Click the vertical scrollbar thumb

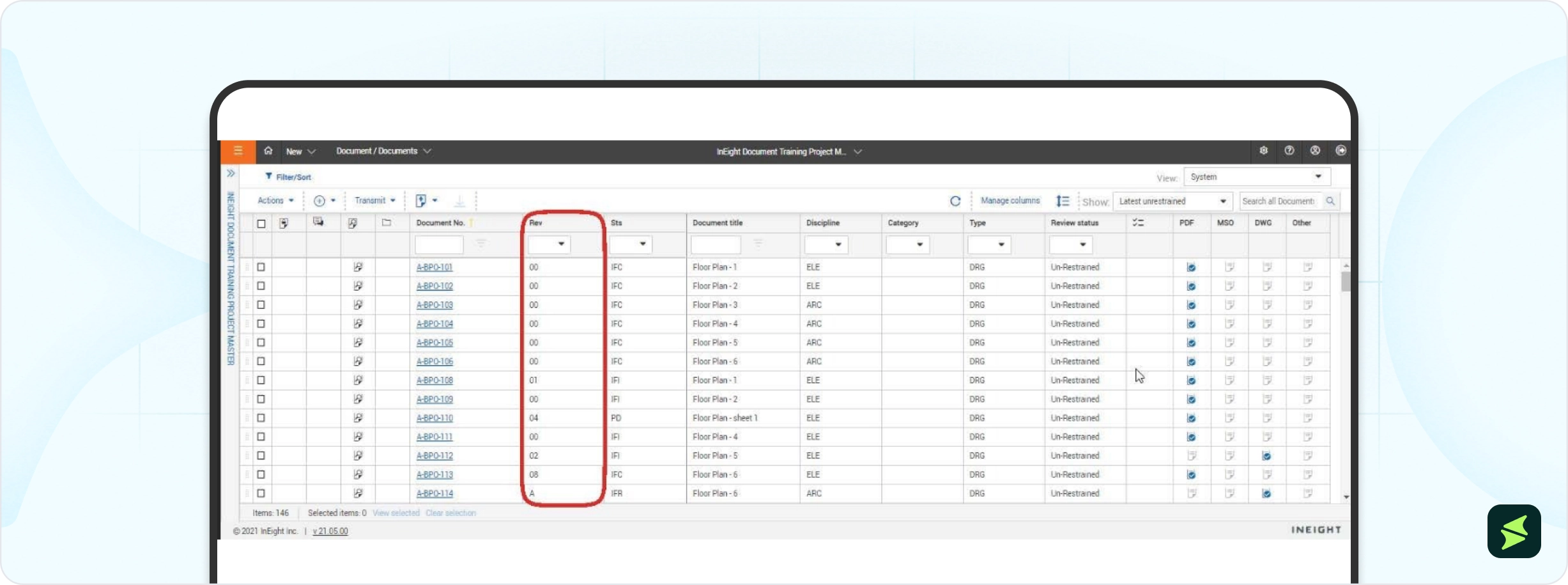(x=1346, y=282)
